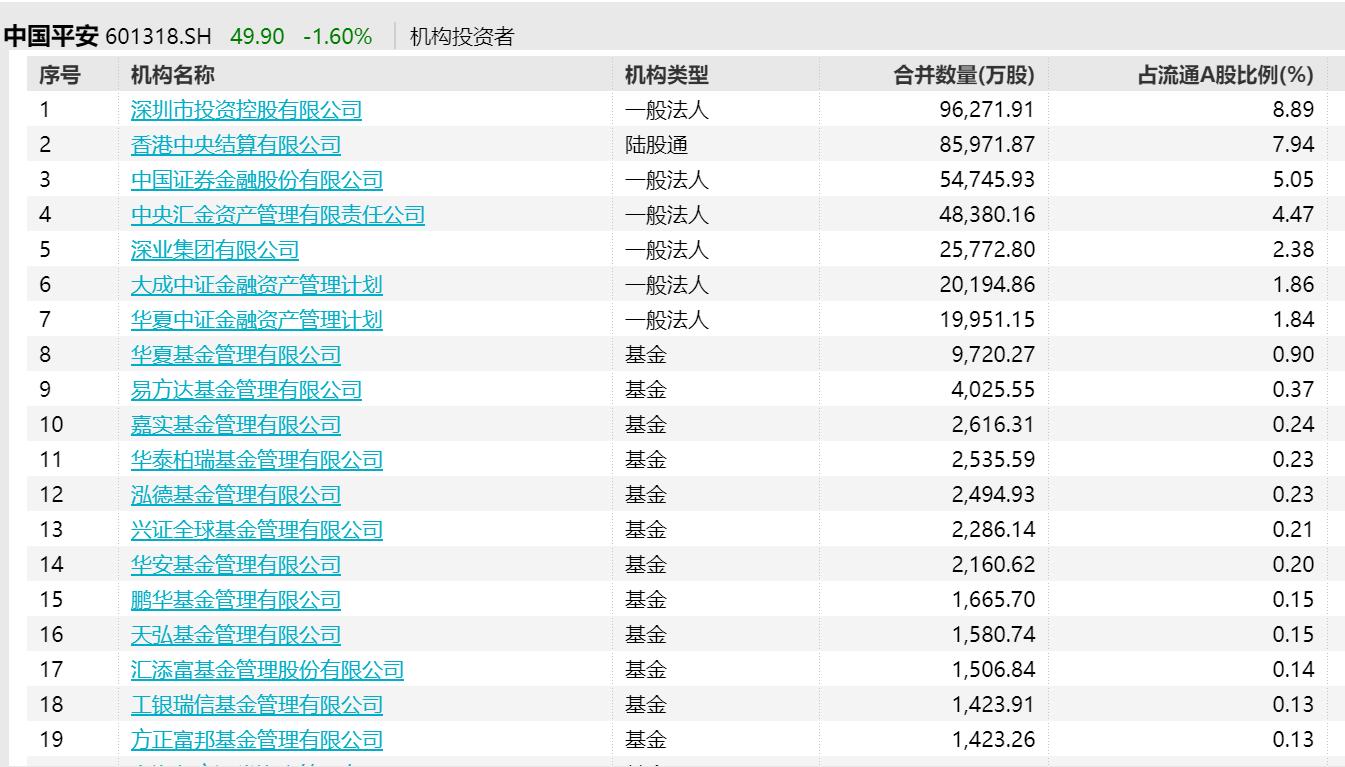The image size is (1345, 767).
Task: Open 香港中央结算有限公司 link
Action: pyautogui.click(x=236, y=145)
